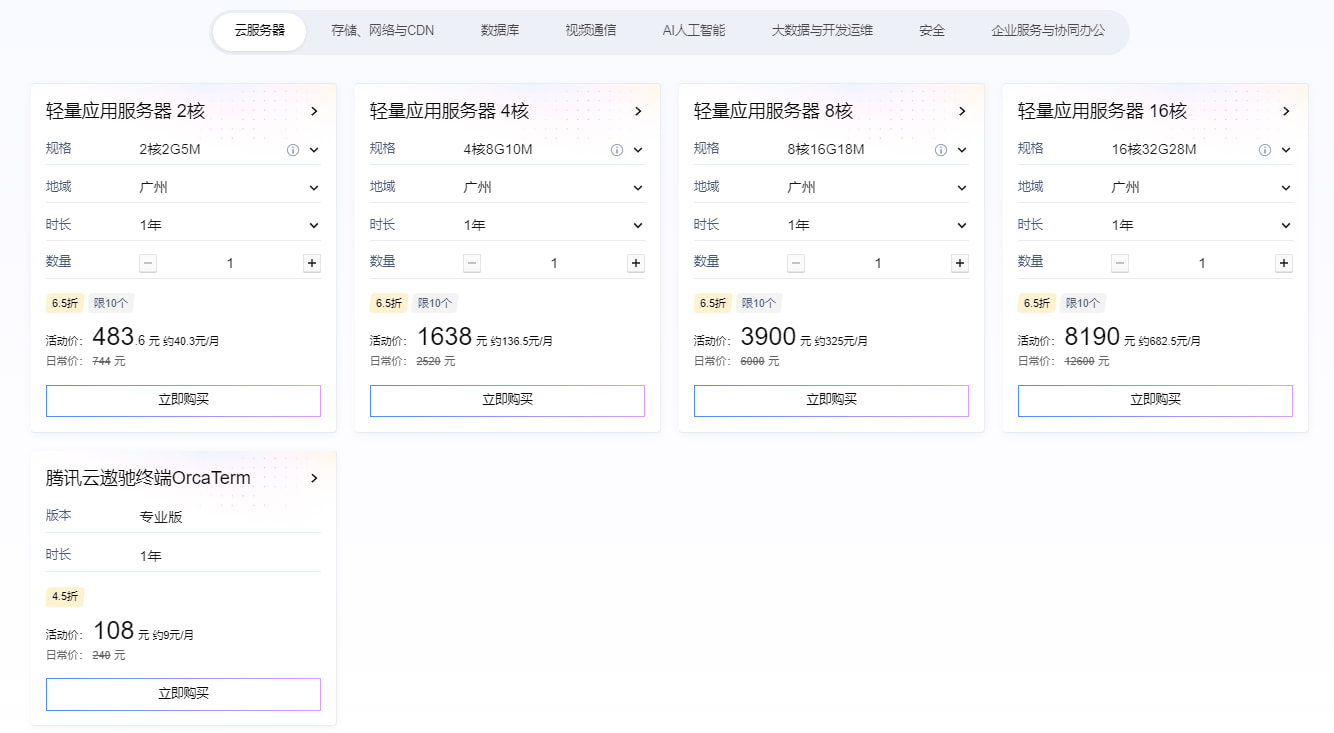Screen dimensions: 1334x733
Task: Click 立即购买 on the 4核 server card
Action: [507, 400]
